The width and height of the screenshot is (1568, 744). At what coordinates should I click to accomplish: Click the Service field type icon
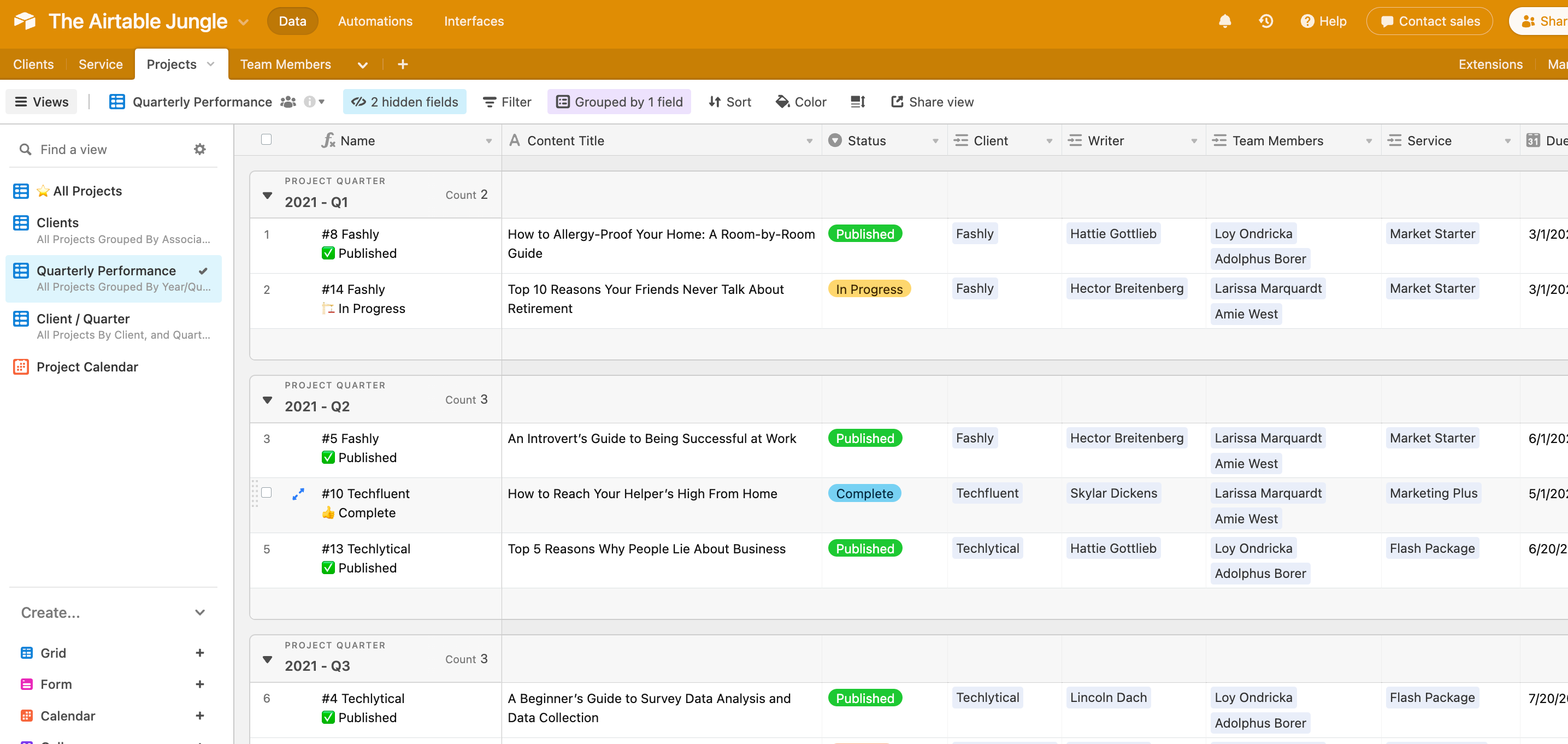pos(1394,140)
